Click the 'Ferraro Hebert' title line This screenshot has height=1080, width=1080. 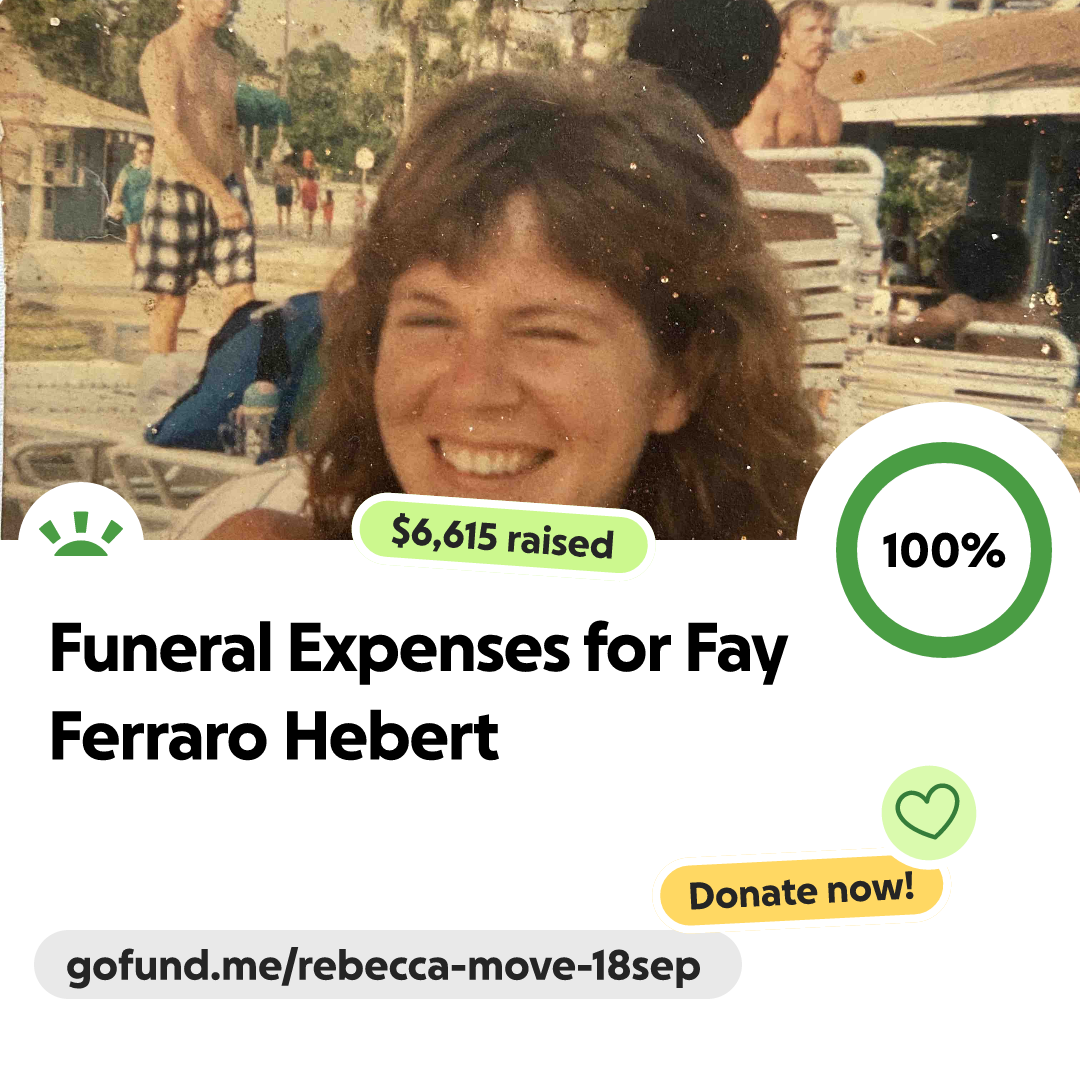click(x=274, y=737)
